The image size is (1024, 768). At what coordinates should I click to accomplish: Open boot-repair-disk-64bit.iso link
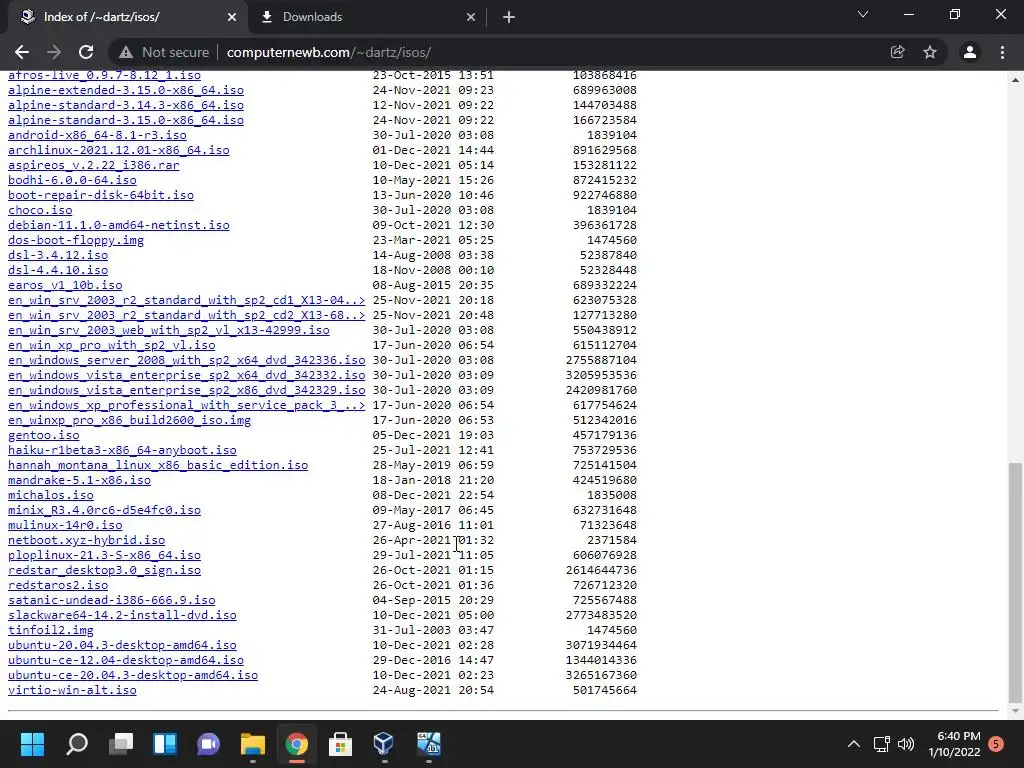[101, 195]
